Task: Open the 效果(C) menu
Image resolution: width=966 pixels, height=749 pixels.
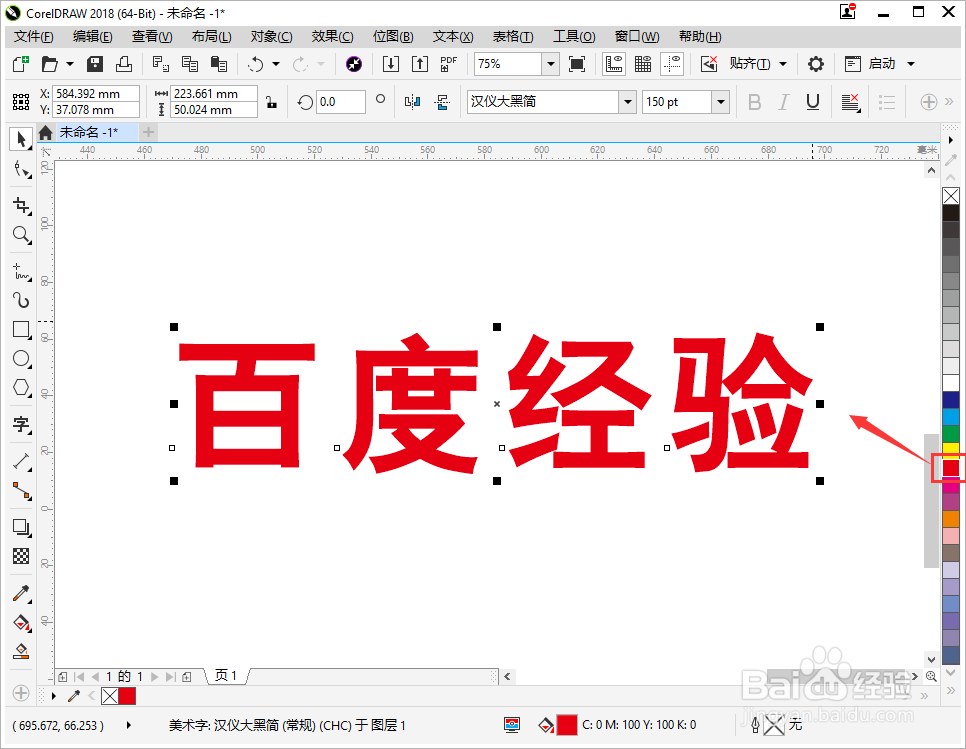Action: [x=332, y=36]
